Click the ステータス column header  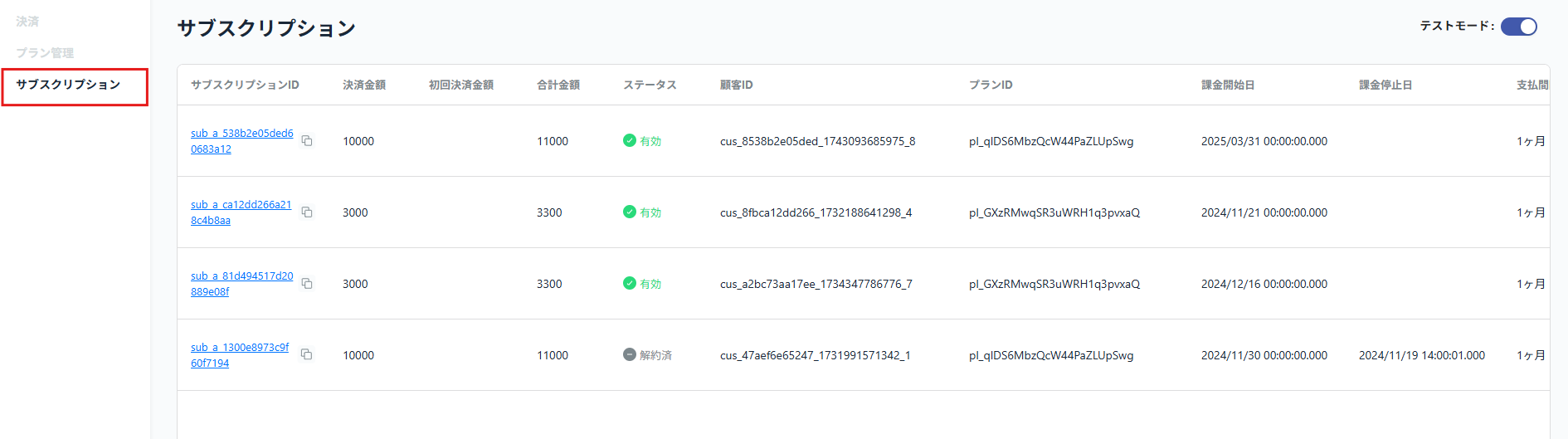click(x=650, y=85)
